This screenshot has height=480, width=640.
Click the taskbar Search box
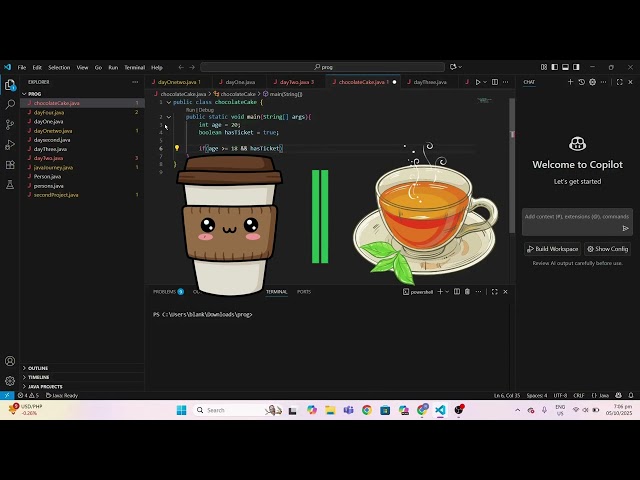238,410
